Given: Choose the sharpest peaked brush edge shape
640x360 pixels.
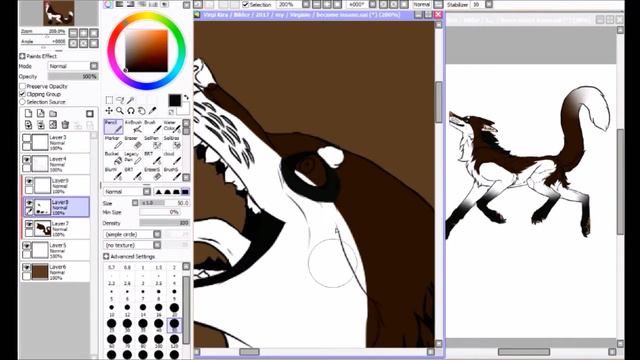Looking at the screenshot, I should [x=159, y=191].
